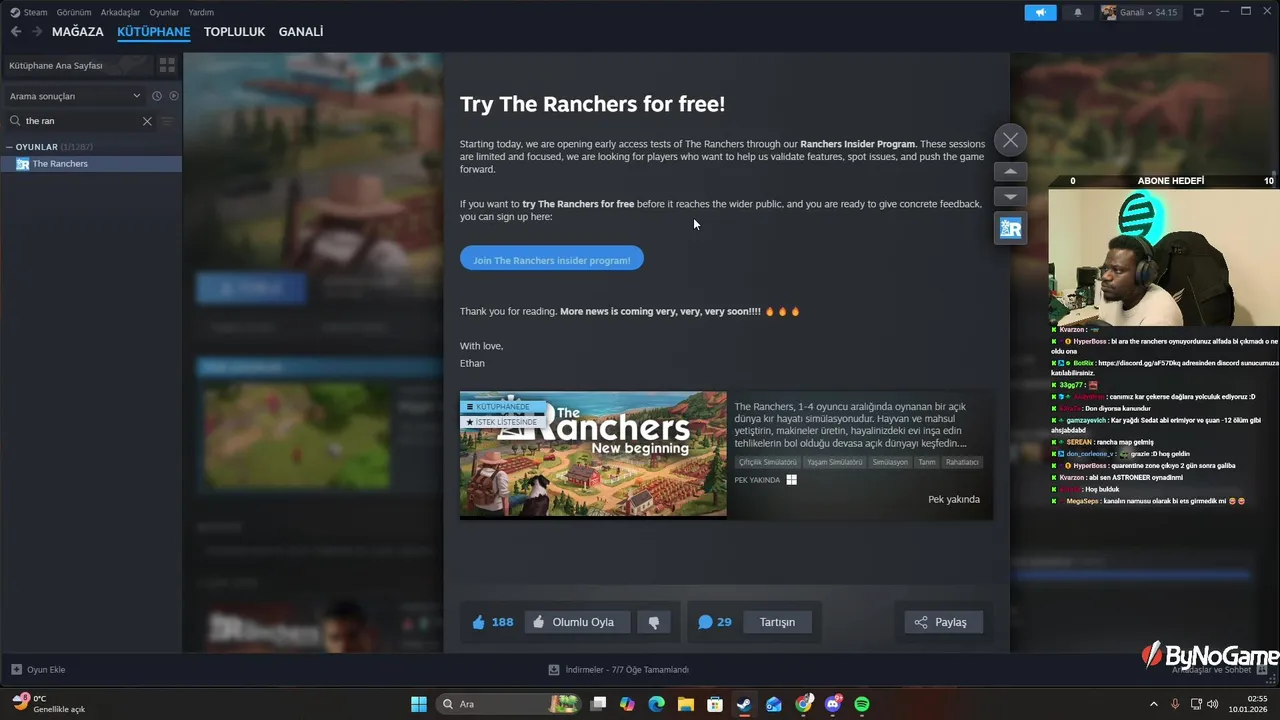Open the Arkadaşlar menu

pyautogui.click(x=120, y=12)
